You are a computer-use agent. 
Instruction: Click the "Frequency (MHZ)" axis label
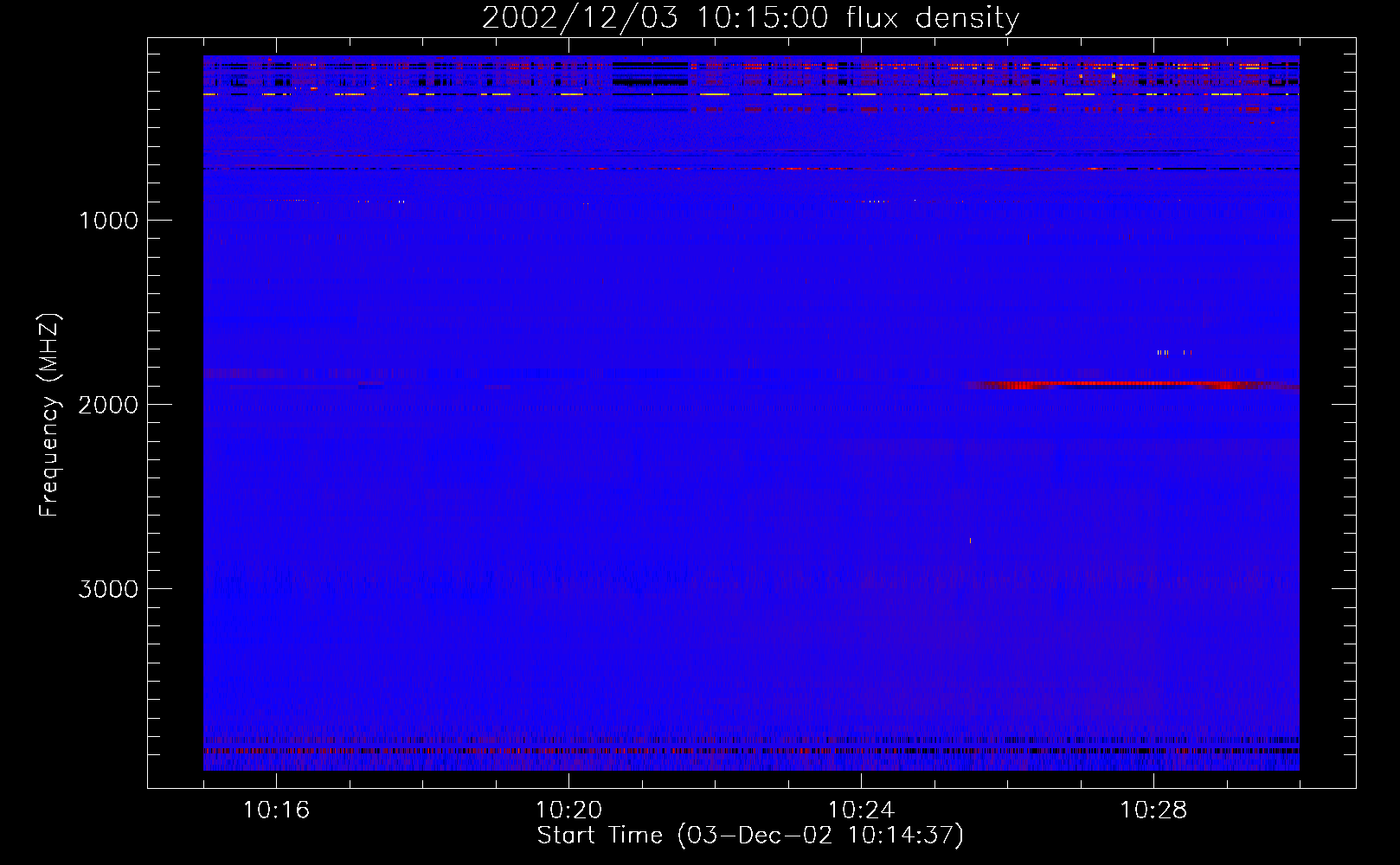[x=49, y=415]
